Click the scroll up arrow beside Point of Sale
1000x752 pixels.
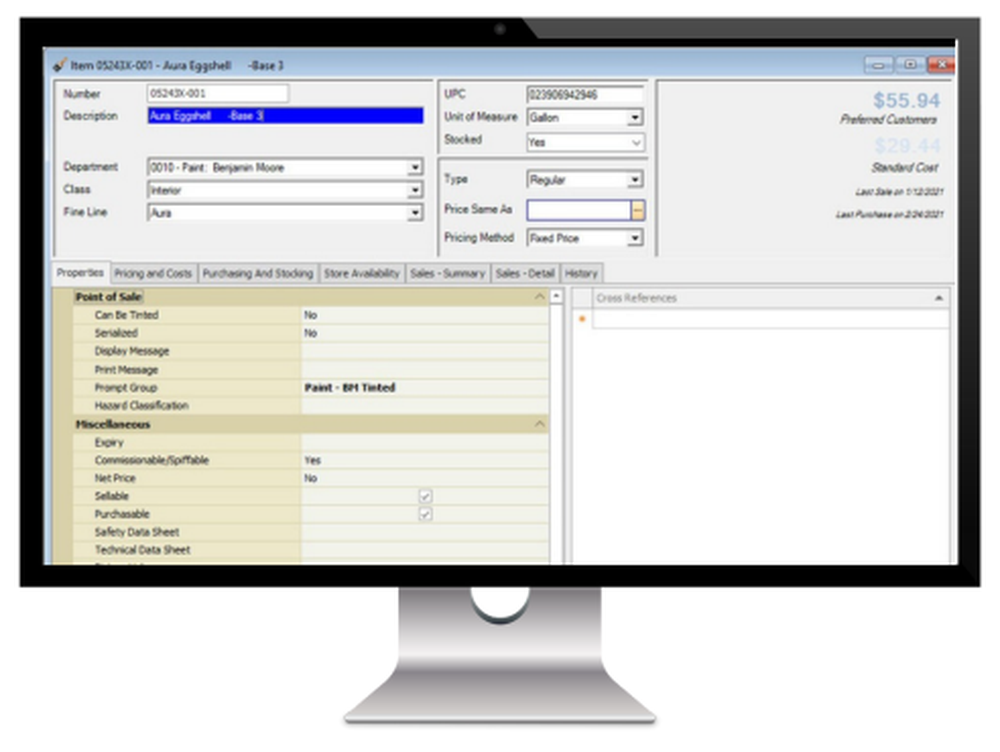coord(558,296)
